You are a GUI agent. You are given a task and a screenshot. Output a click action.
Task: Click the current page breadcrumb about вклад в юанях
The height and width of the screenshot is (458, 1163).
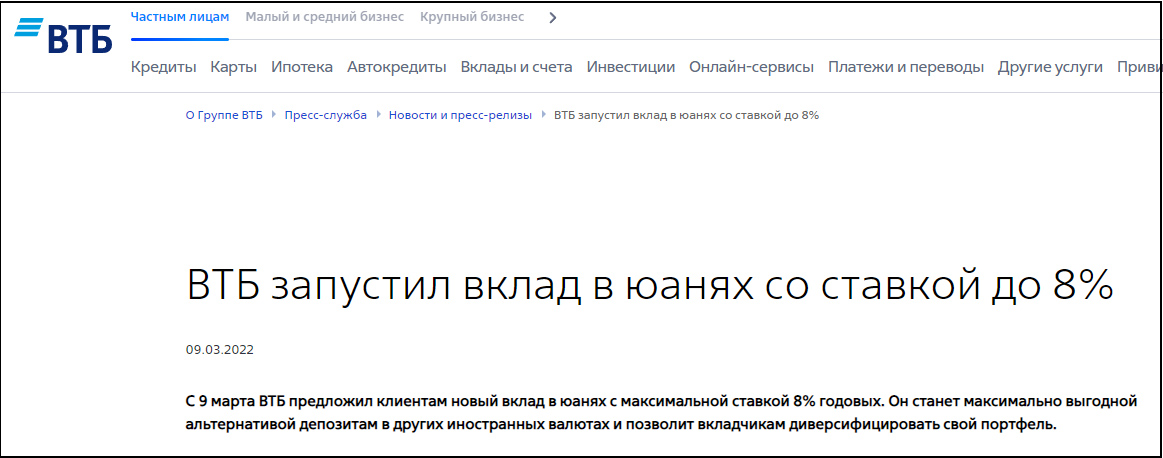coord(687,116)
